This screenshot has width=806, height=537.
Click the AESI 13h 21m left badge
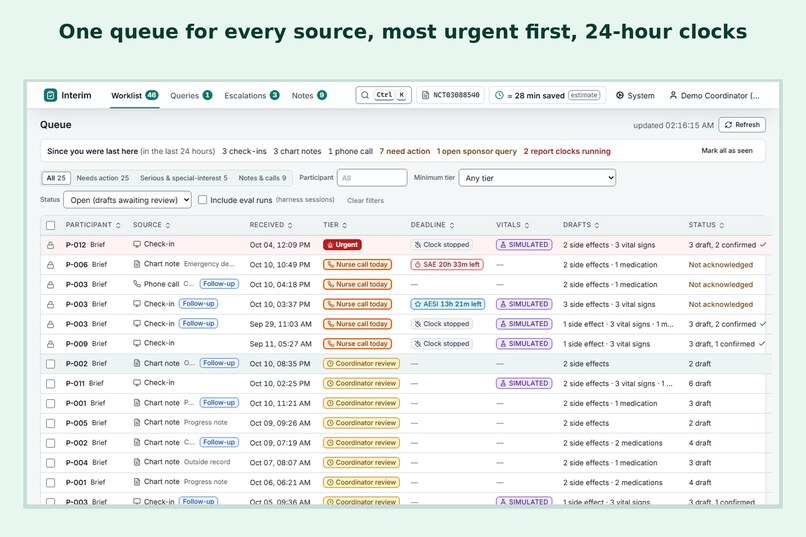pos(448,304)
